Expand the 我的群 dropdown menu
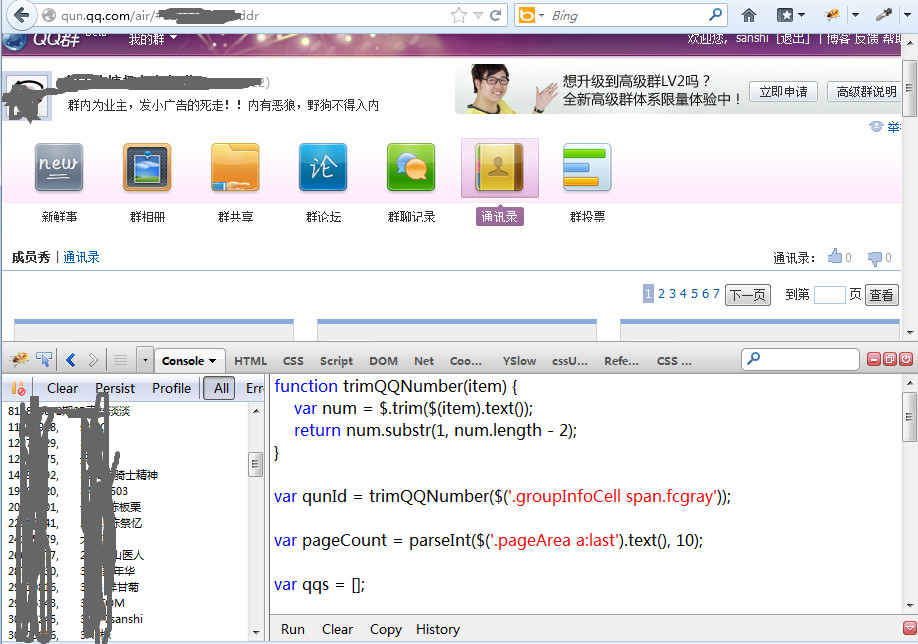The height and width of the screenshot is (644, 918). (152, 39)
